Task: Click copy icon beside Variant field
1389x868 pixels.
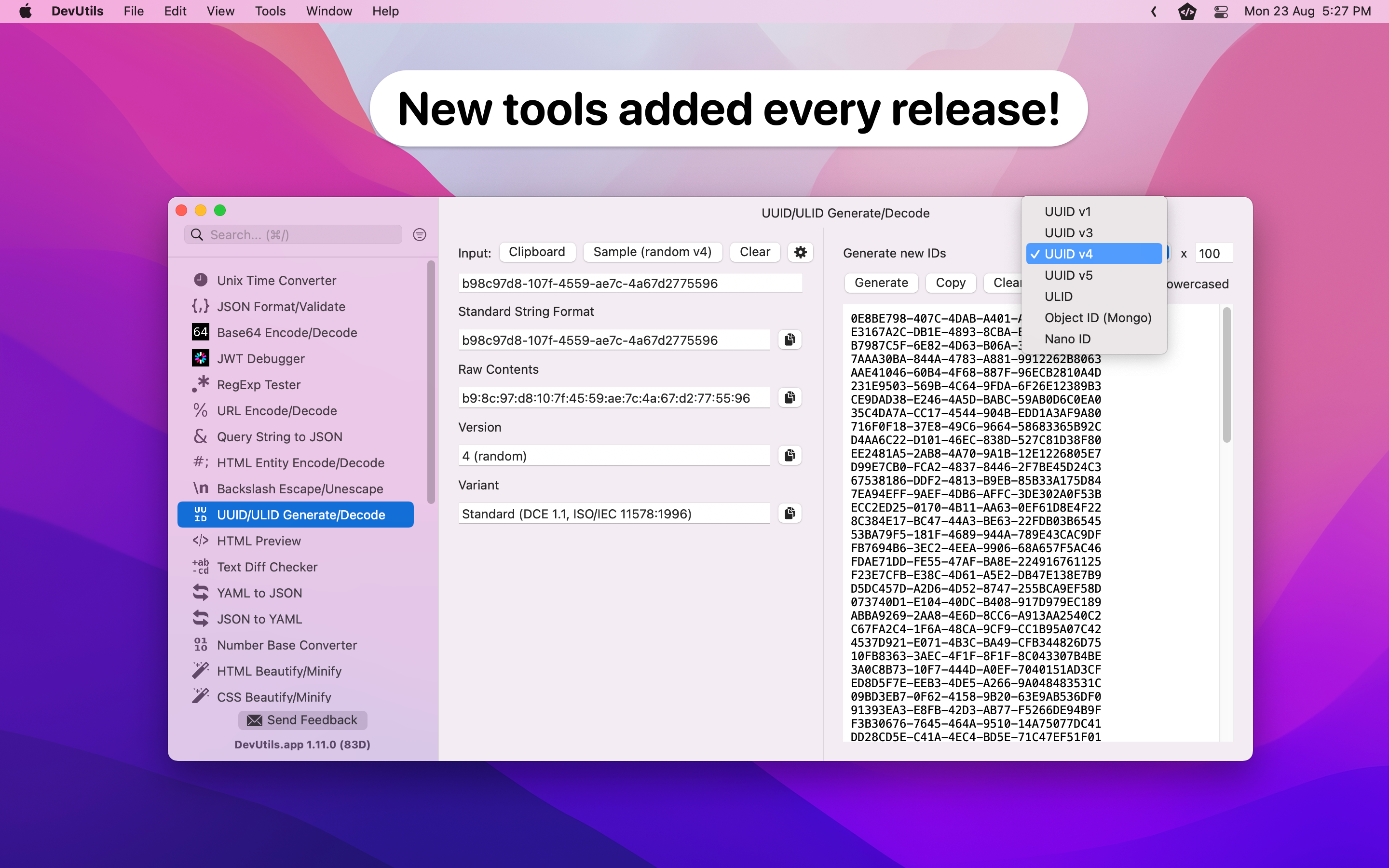Action: tap(790, 514)
